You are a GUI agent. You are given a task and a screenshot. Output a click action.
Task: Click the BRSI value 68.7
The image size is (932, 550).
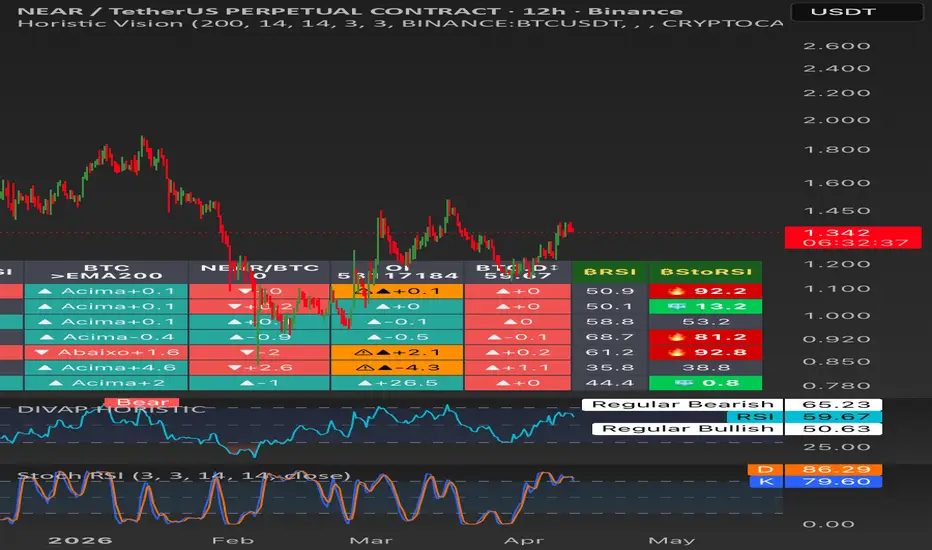[609, 337]
